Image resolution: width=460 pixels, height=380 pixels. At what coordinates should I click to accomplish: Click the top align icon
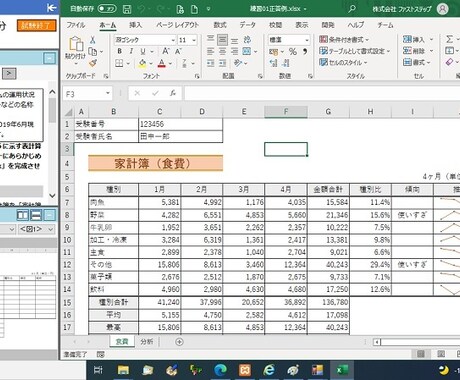(210, 40)
